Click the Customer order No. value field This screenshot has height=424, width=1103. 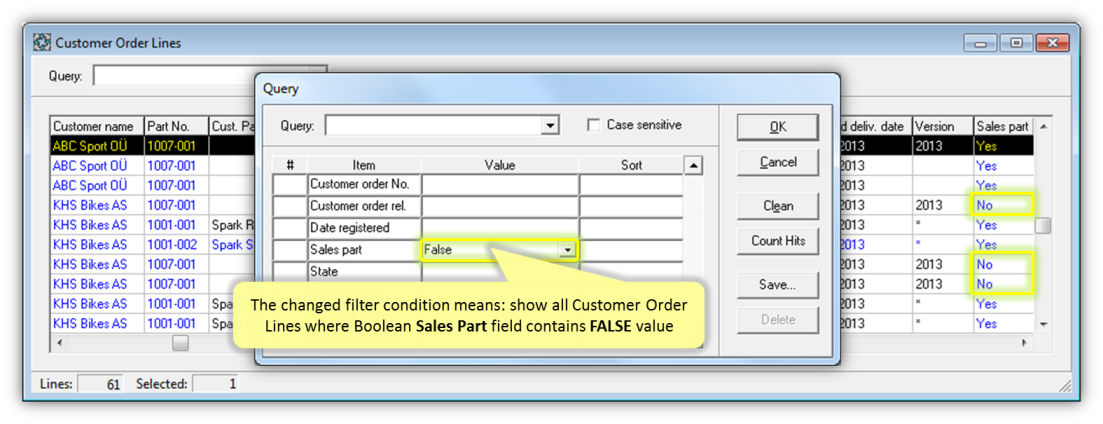(x=499, y=184)
